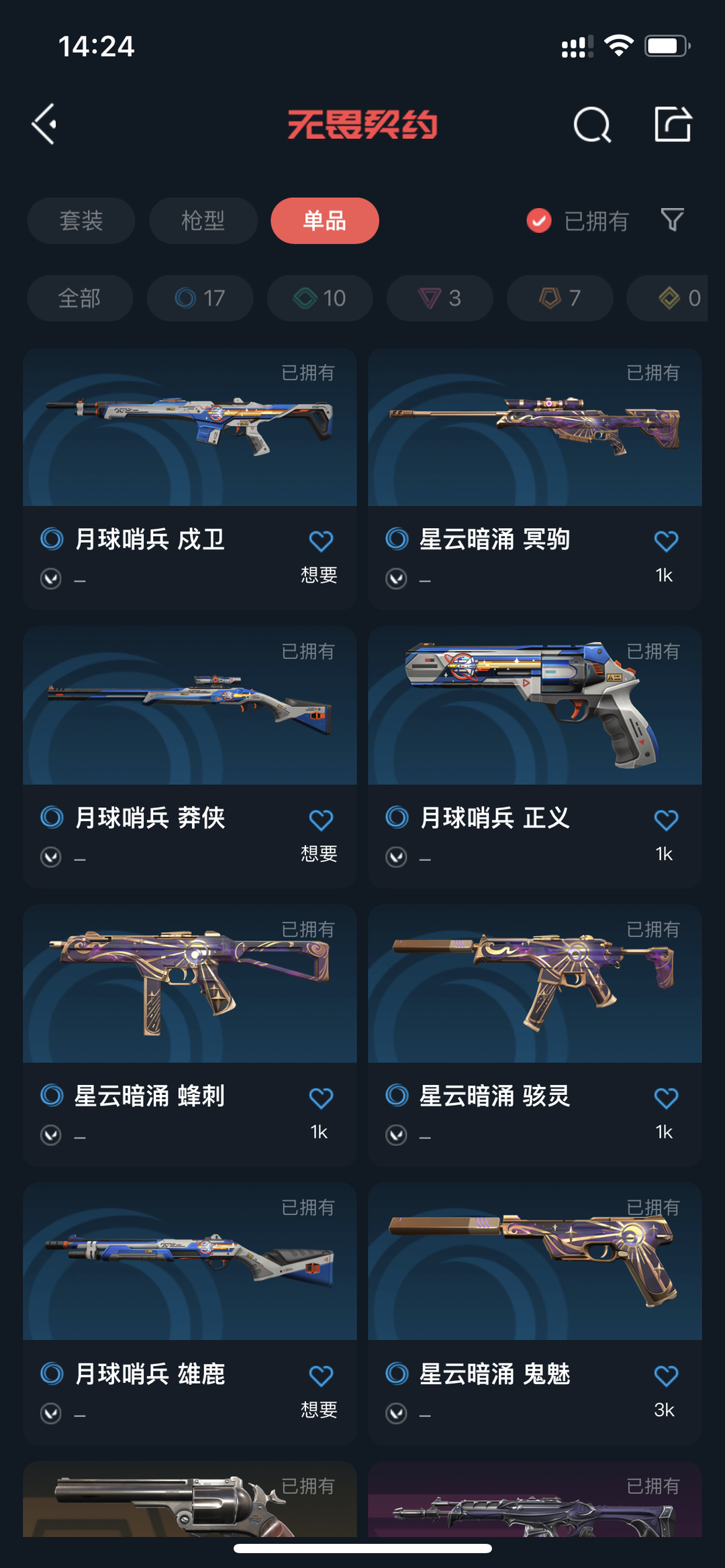Open search with the magnifier icon

point(592,125)
